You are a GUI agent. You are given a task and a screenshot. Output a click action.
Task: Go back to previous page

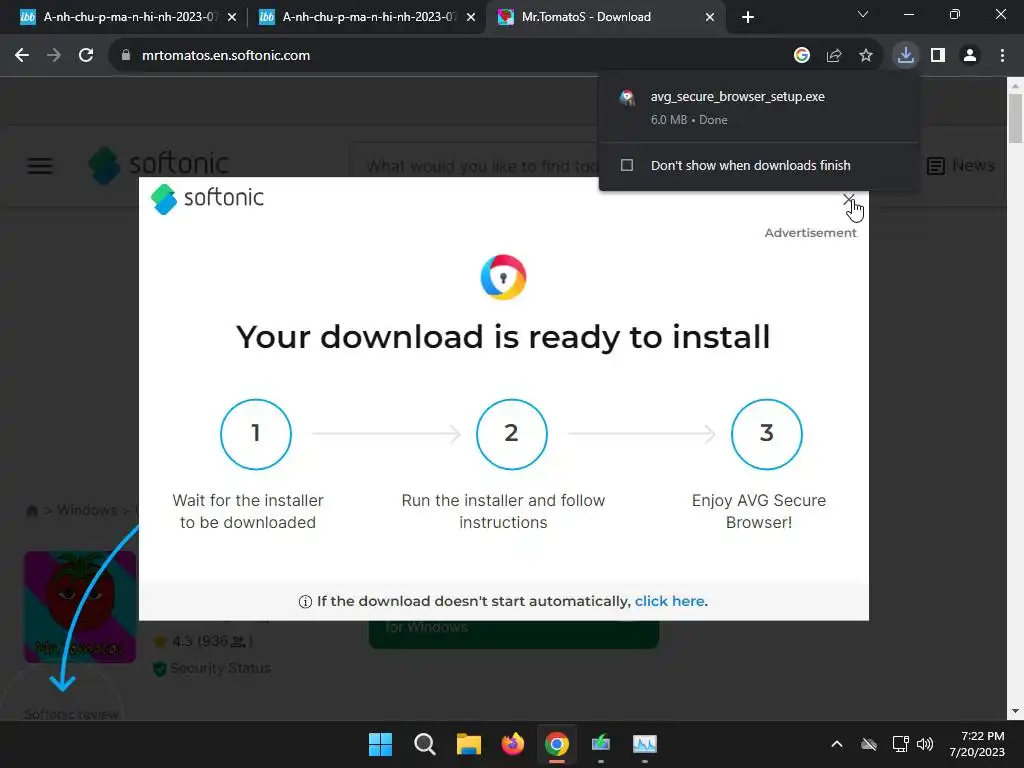22,56
